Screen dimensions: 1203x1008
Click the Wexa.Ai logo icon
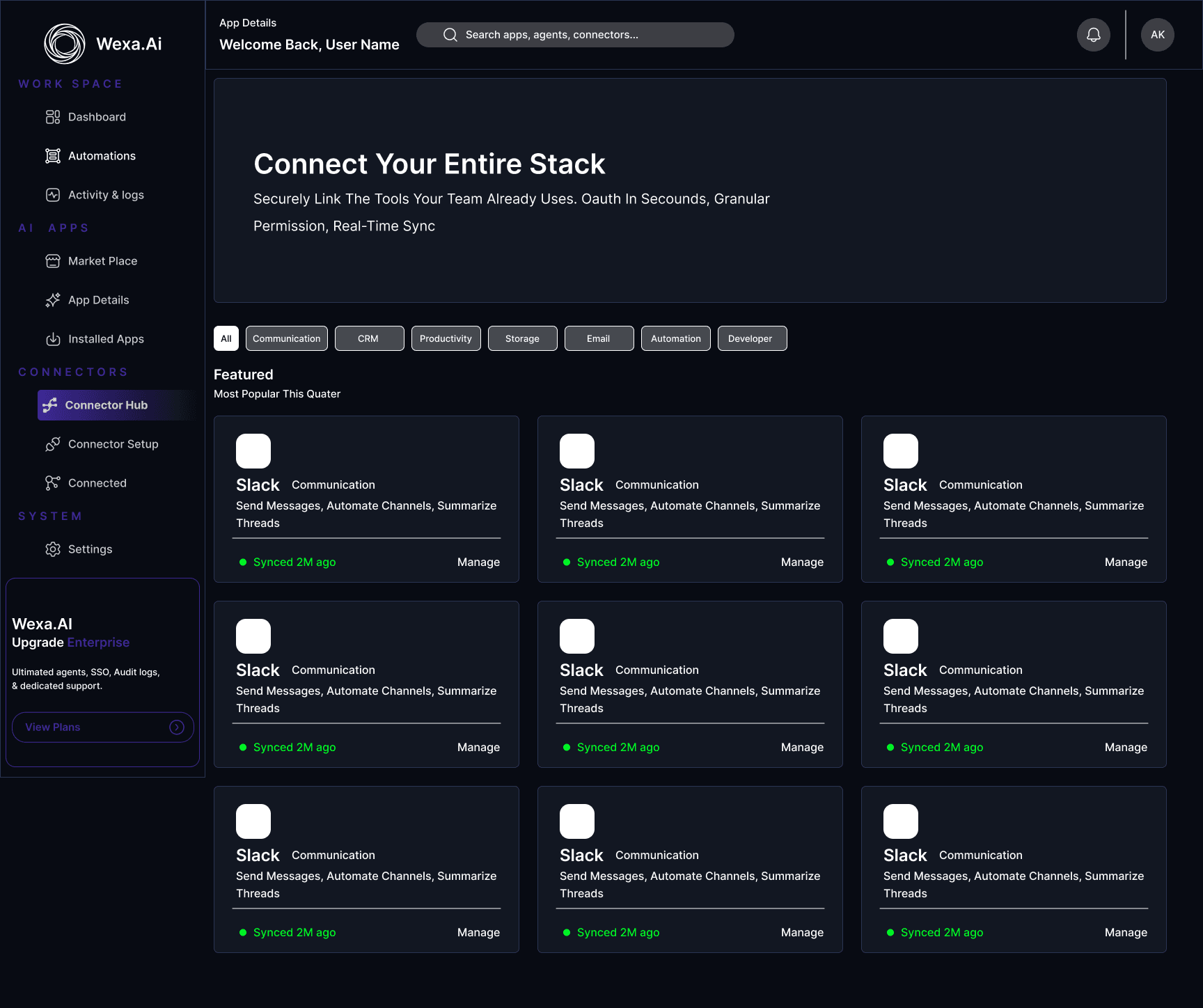pos(65,44)
